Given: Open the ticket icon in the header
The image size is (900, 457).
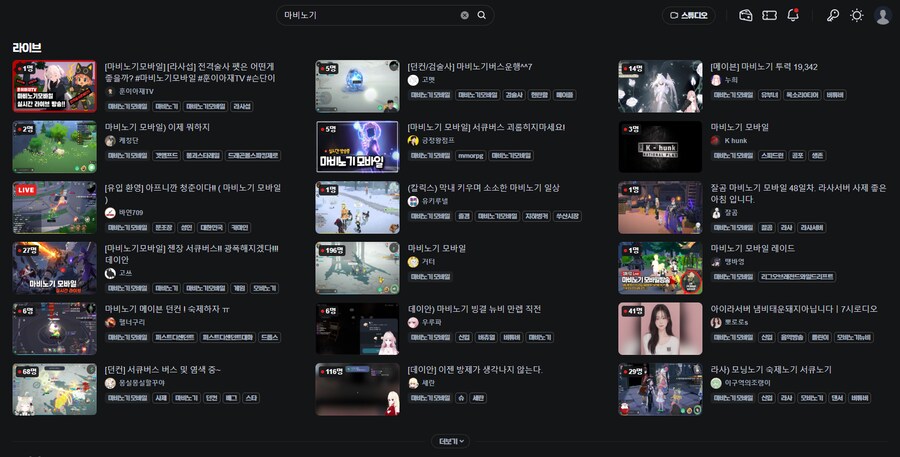Looking at the screenshot, I should click(x=769, y=16).
